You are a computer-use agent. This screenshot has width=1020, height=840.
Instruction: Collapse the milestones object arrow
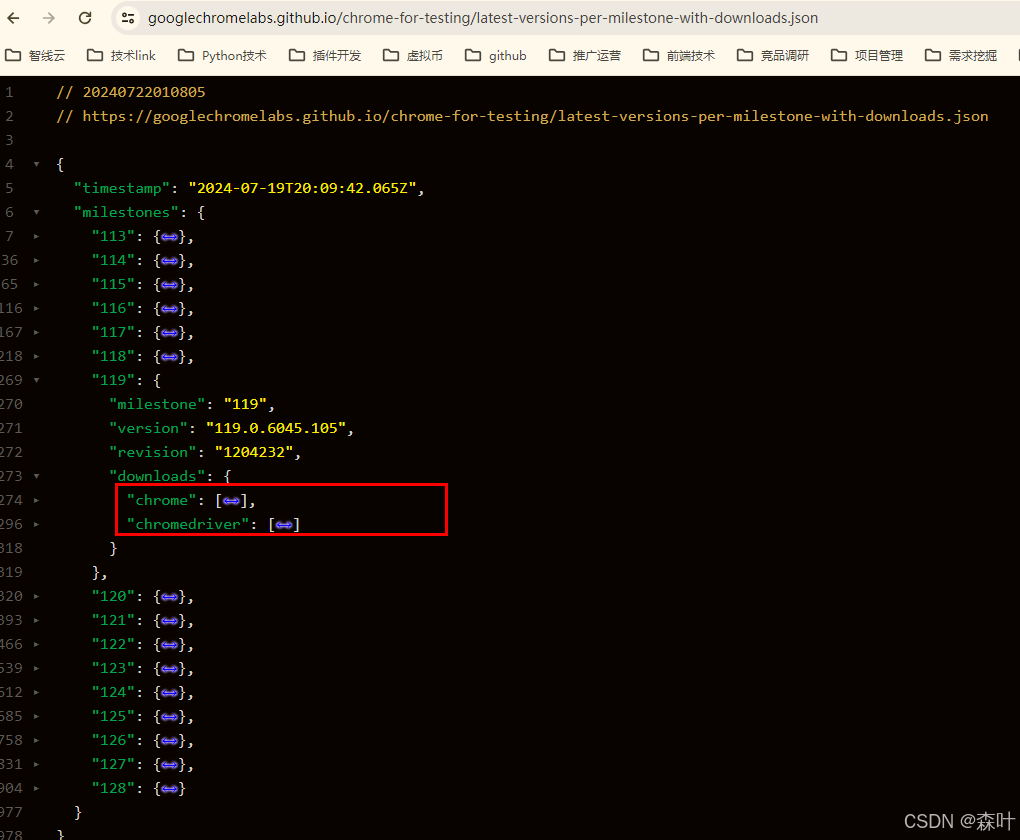36,212
